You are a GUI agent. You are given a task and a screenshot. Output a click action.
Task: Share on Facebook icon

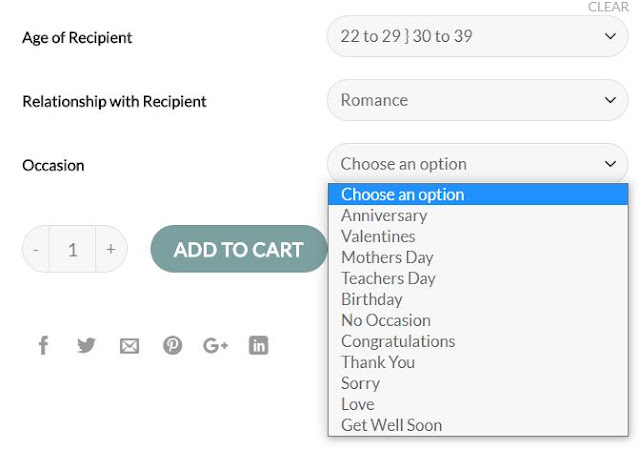pyautogui.click(x=43, y=346)
